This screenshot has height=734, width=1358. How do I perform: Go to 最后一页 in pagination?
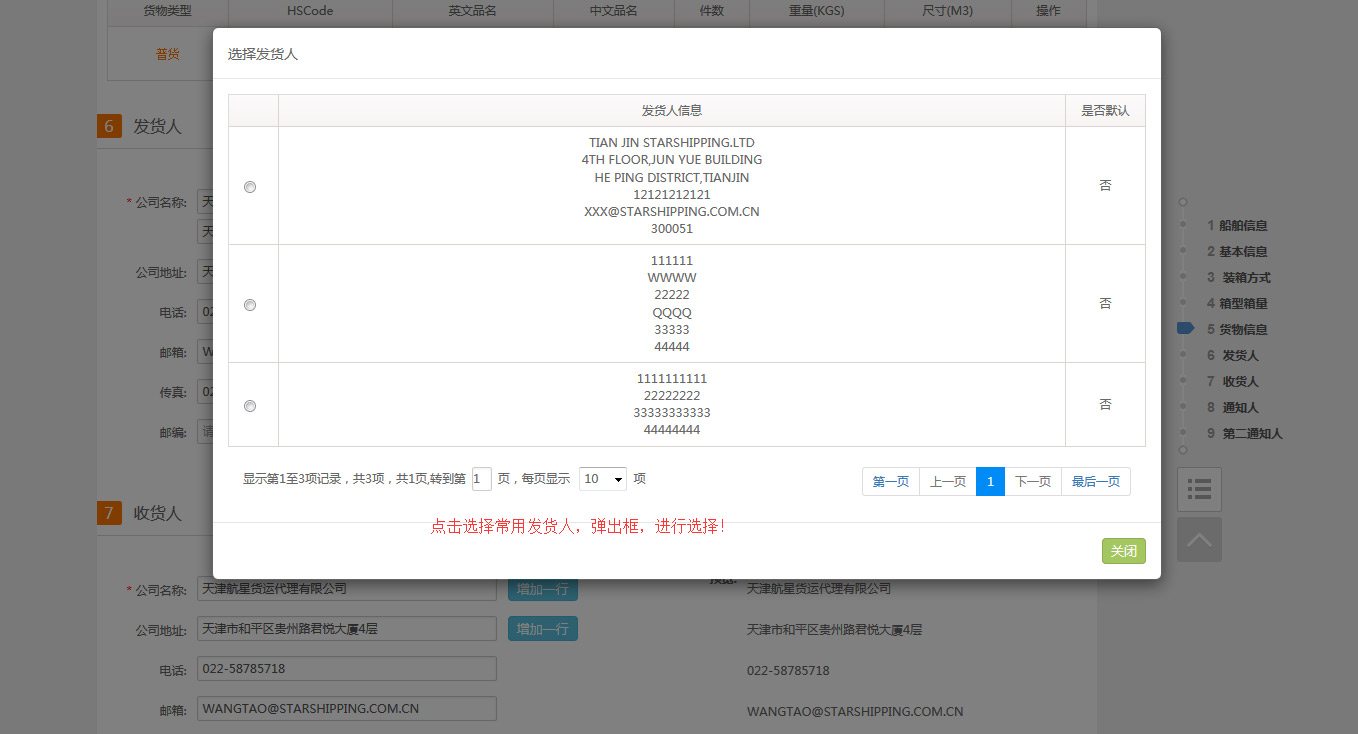(x=1096, y=482)
